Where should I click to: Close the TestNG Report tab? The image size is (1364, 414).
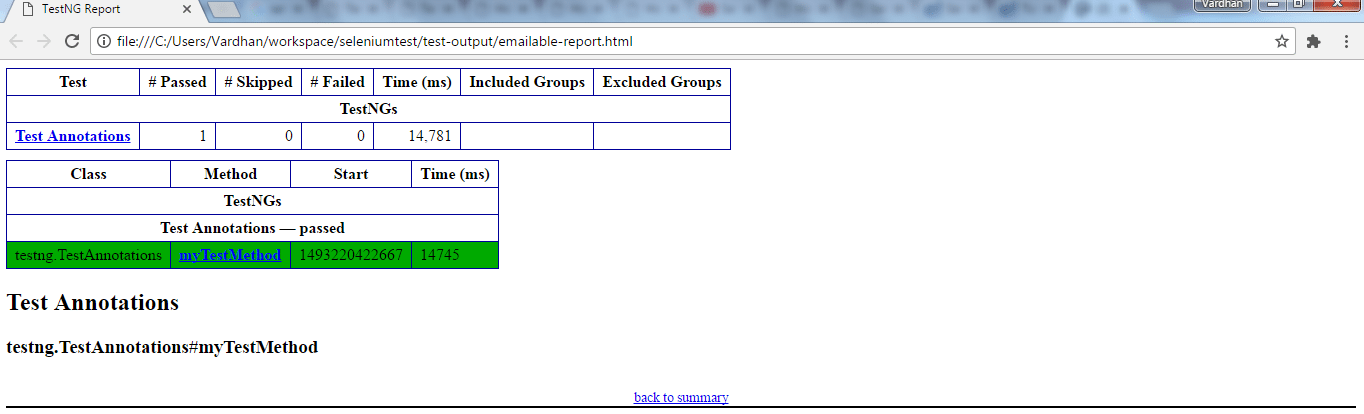click(186, 9)
